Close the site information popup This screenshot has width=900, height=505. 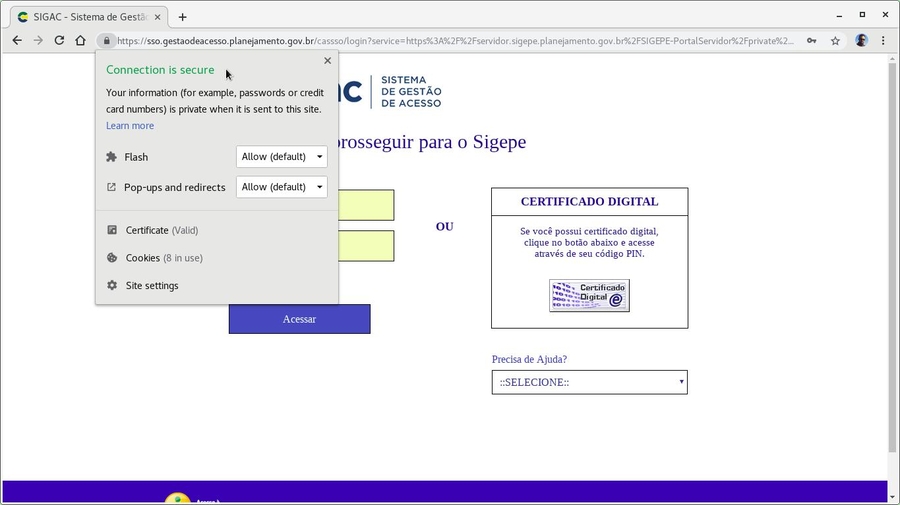click(327, 61)
